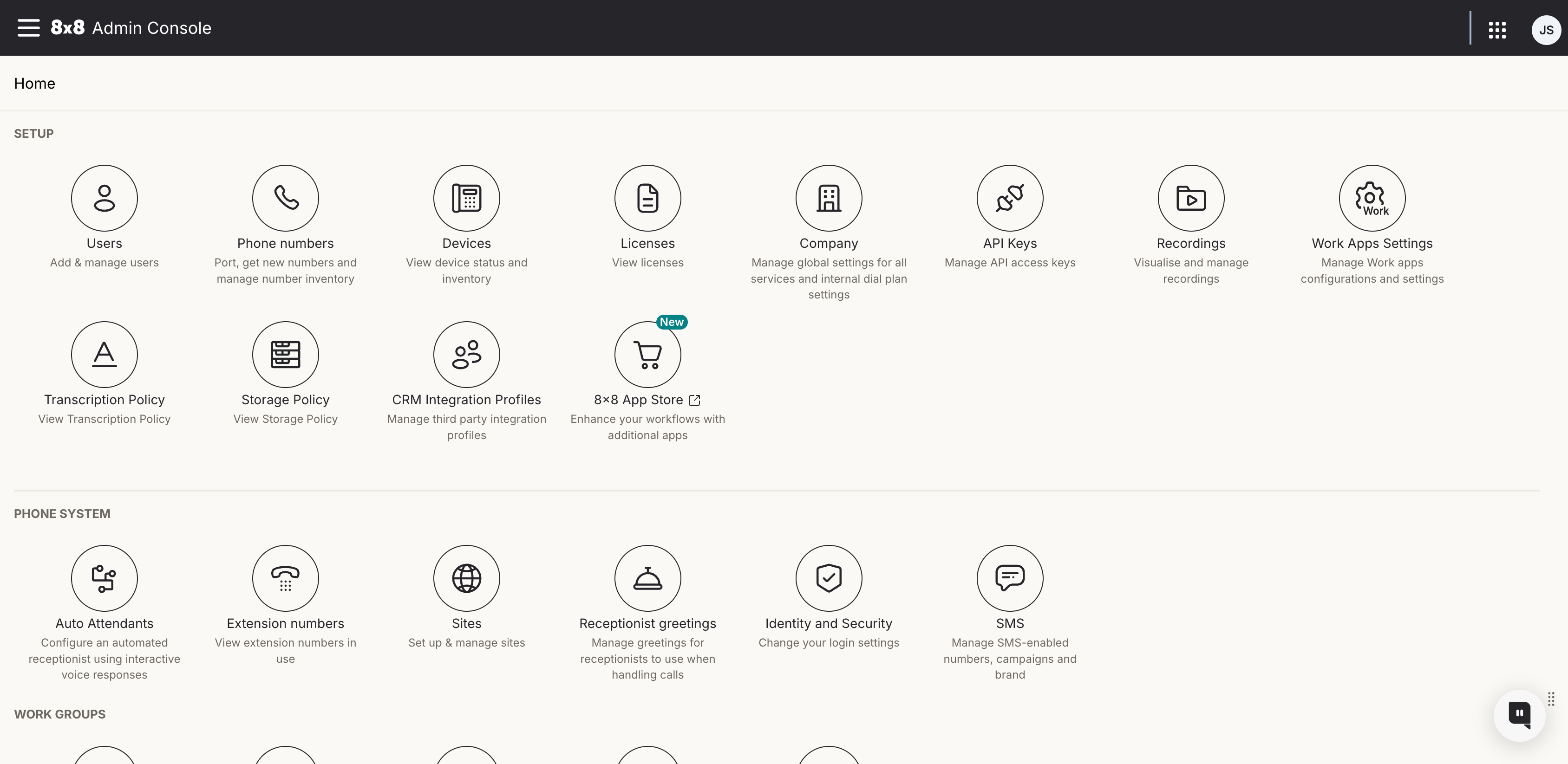Click the WORK GROUPS section heading
This screenshot has height=764, width=1568.
coord(59,714)
